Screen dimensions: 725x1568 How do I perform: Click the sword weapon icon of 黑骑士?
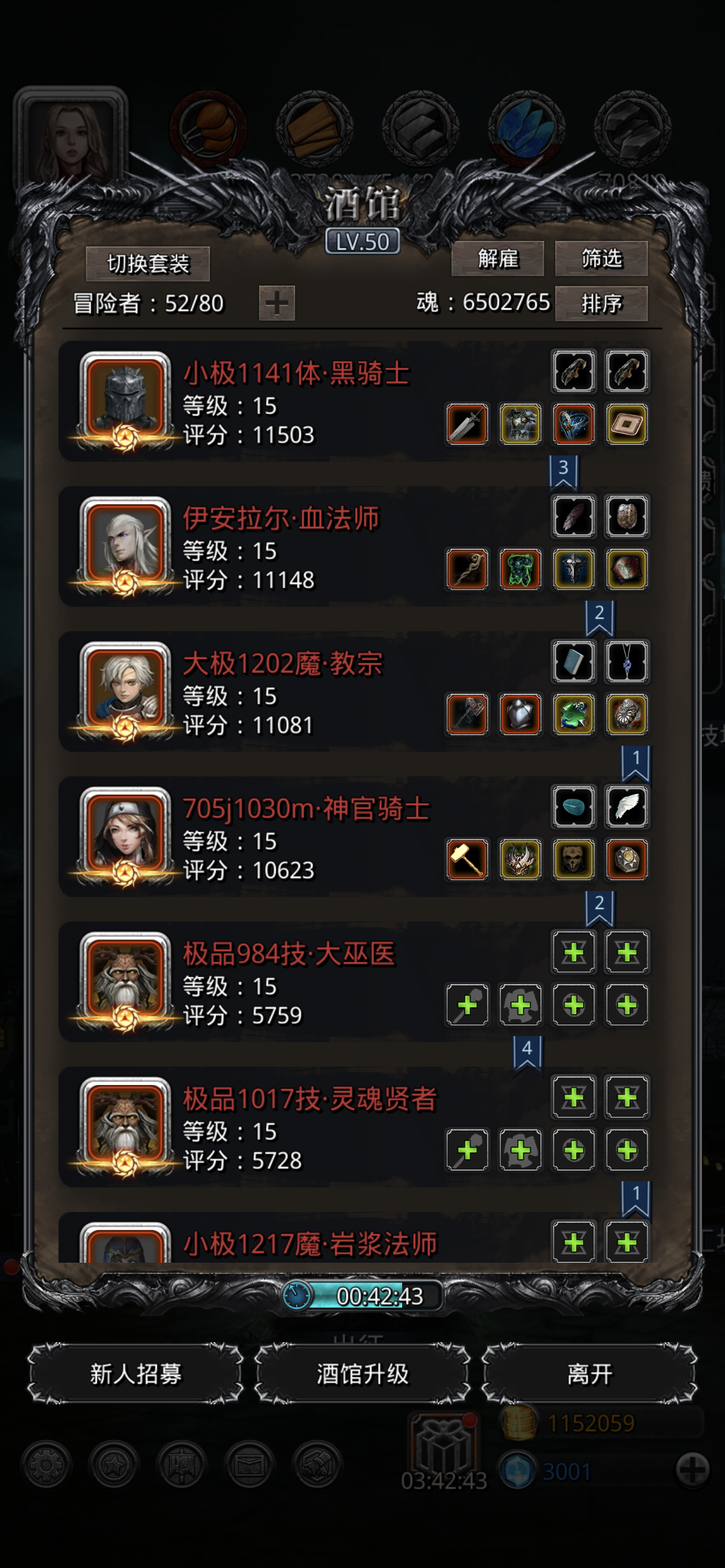click(x=467, y=424)
